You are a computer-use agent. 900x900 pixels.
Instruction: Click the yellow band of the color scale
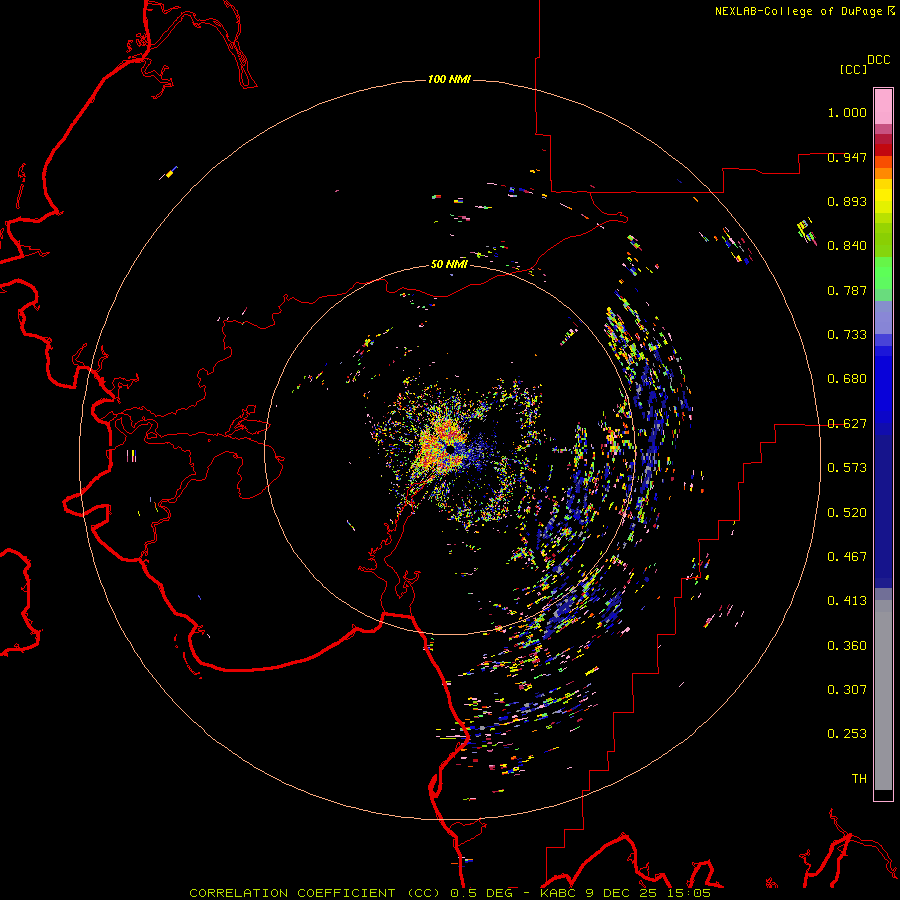tap(883, 196)
